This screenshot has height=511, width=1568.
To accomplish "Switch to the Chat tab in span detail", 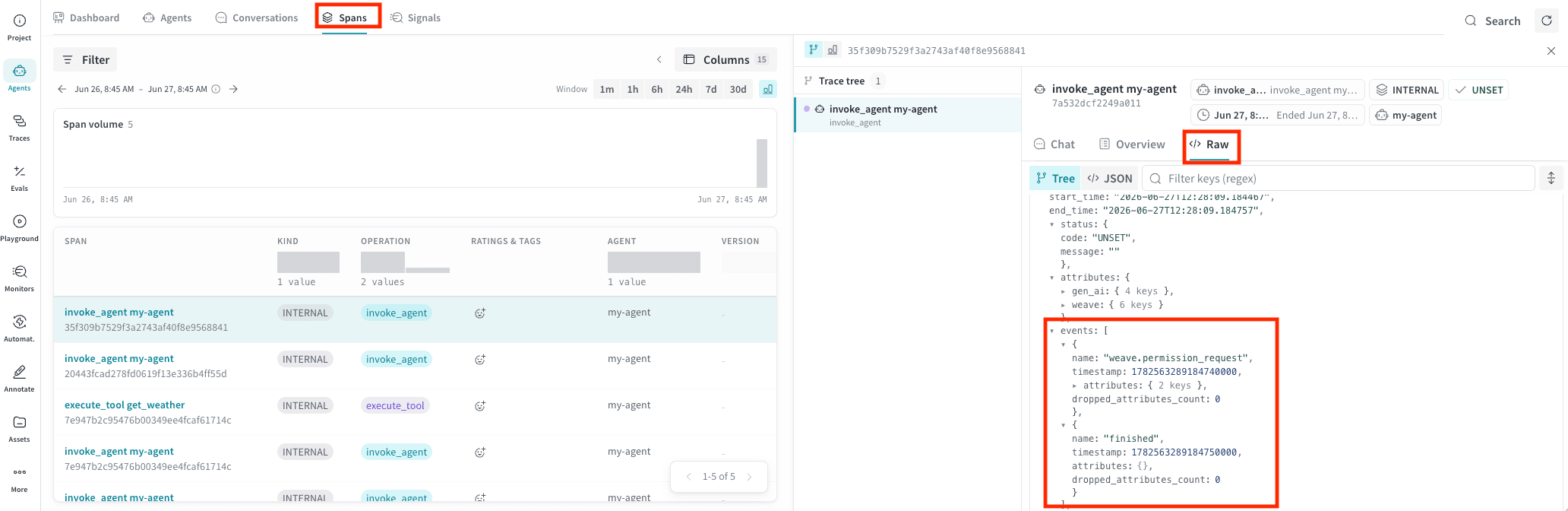I will pyautogui.click(x=1054, y=144).
